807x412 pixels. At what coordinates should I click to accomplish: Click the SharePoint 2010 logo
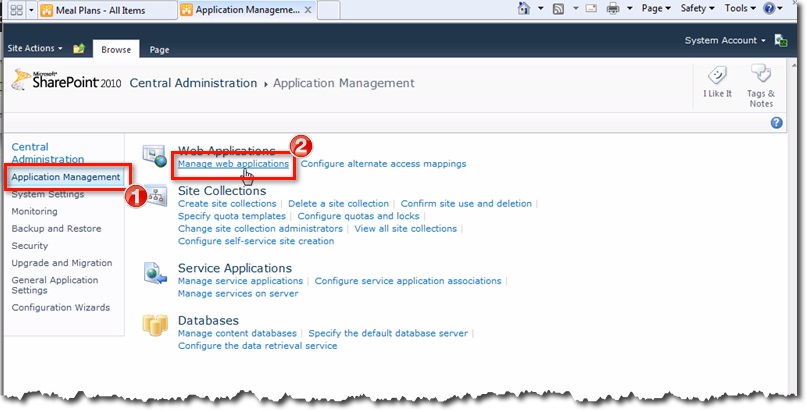point(66,80)
